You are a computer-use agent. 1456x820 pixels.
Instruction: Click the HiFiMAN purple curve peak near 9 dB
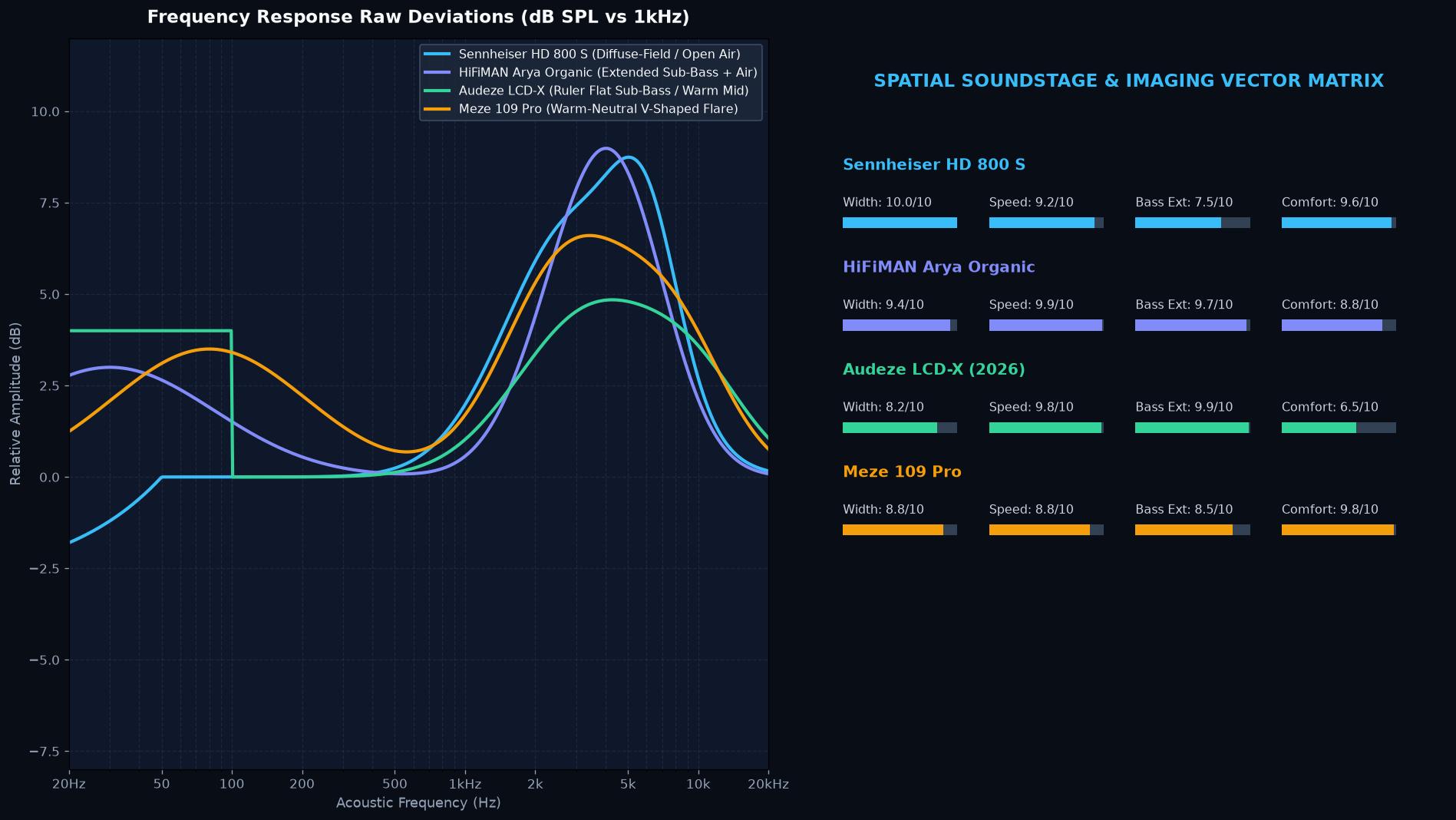(x=606, y=148)
